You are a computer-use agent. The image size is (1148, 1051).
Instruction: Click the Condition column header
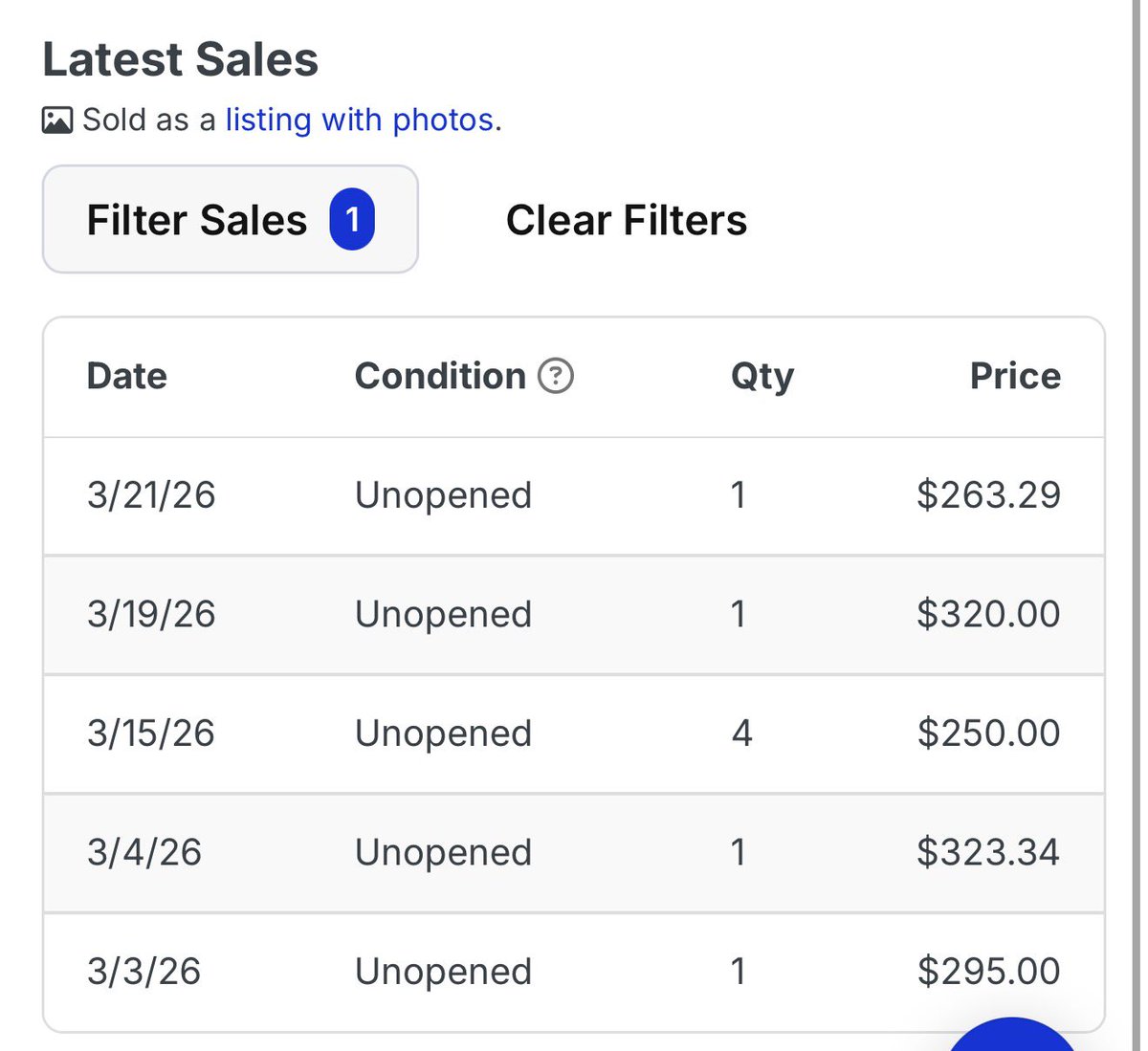pos(440,376)
